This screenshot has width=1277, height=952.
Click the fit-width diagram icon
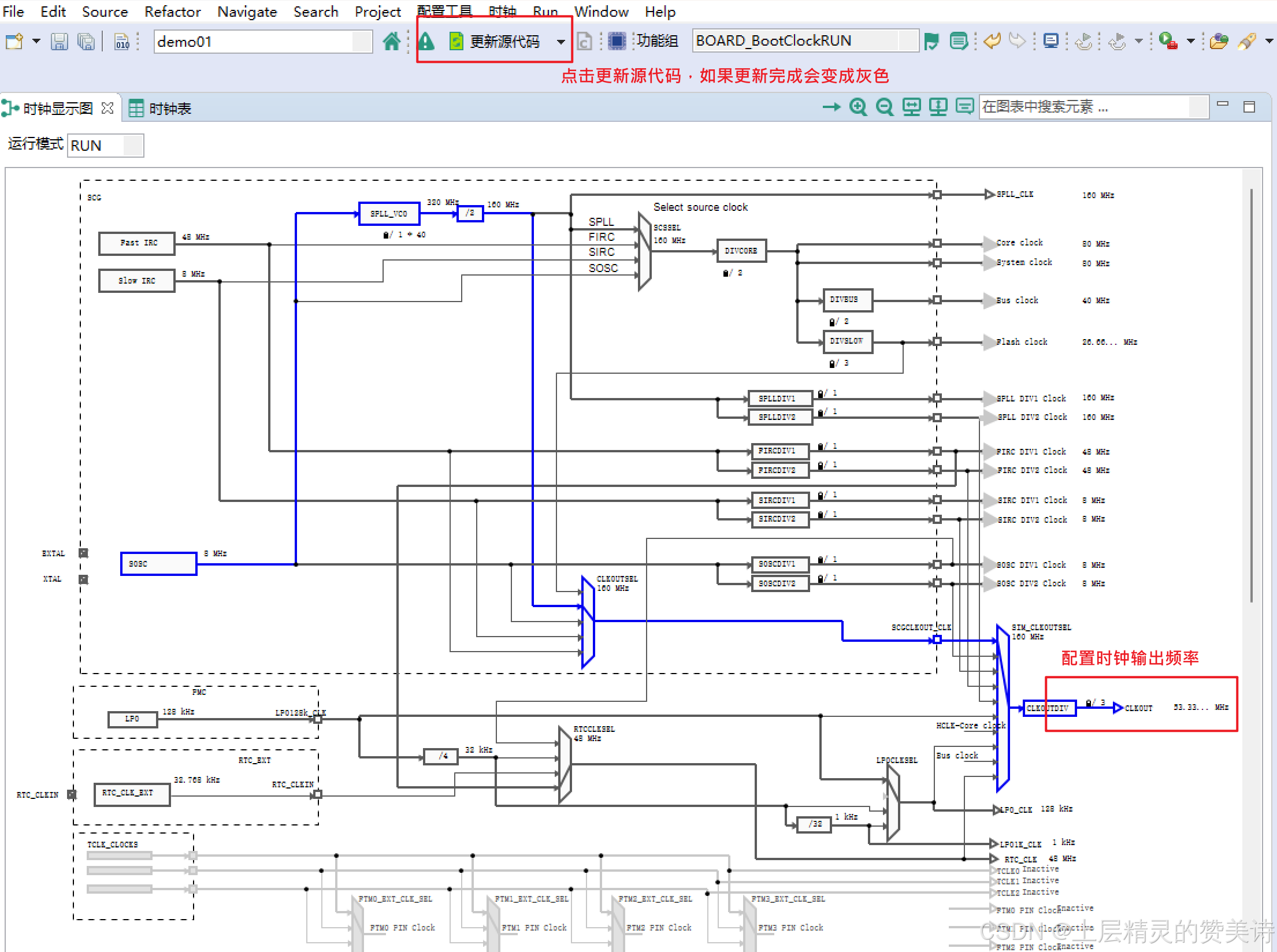911,107
